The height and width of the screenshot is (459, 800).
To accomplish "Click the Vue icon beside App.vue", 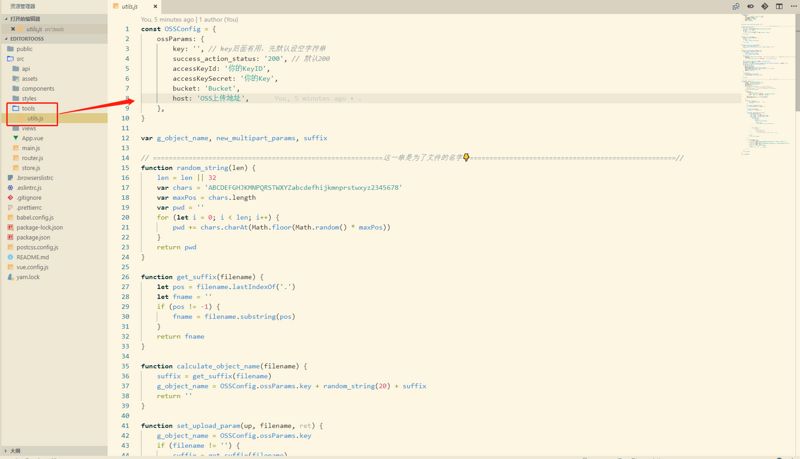I will pyautogui.click(x=16, y=138).
